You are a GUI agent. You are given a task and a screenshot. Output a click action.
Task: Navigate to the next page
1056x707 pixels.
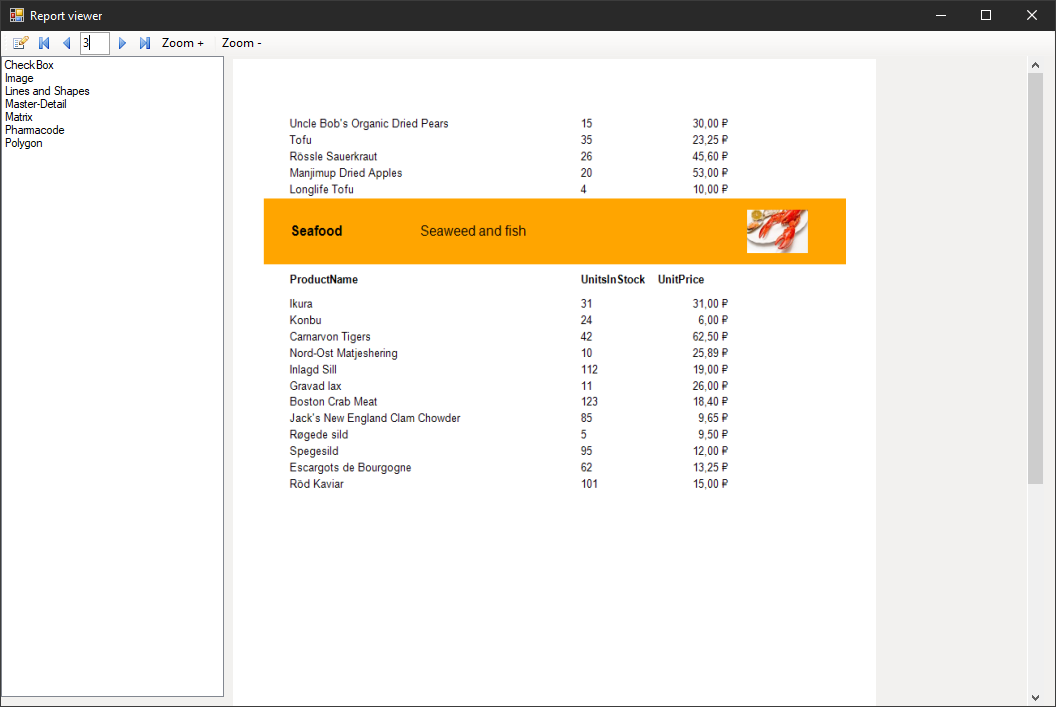point(122,43)
